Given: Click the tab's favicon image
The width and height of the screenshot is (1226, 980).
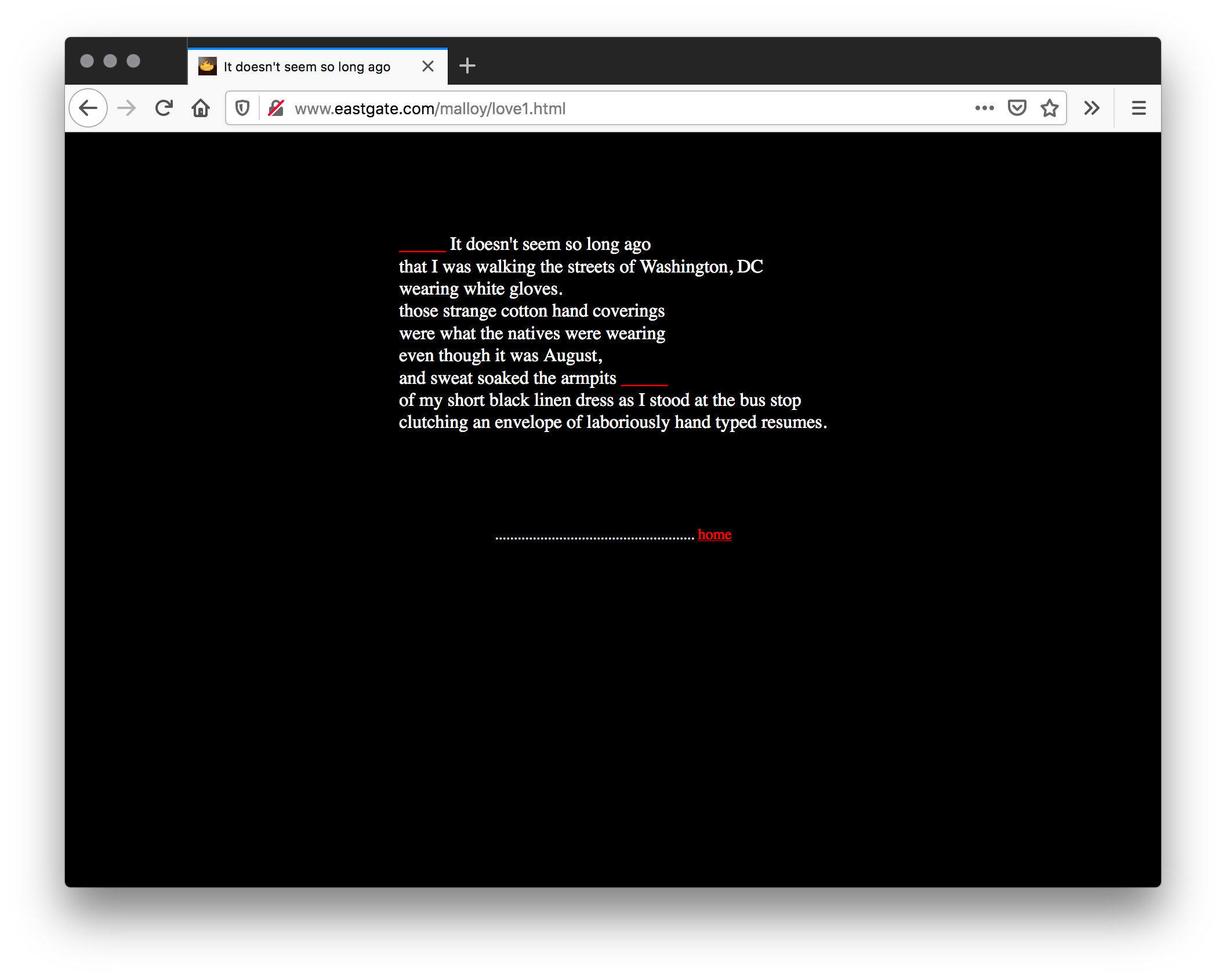Looking at the screenshot, I should tap(207, 66).
